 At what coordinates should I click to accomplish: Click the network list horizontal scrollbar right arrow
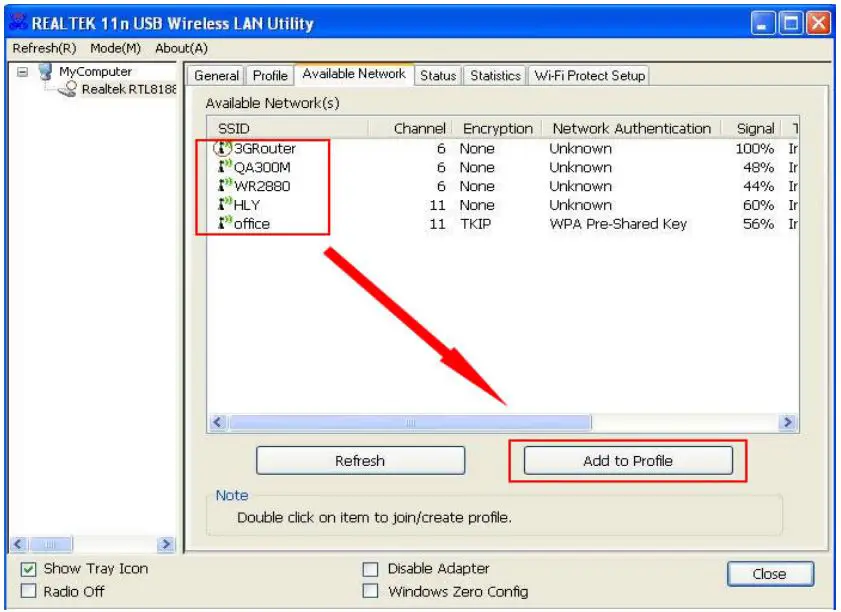tap(788, 423)
